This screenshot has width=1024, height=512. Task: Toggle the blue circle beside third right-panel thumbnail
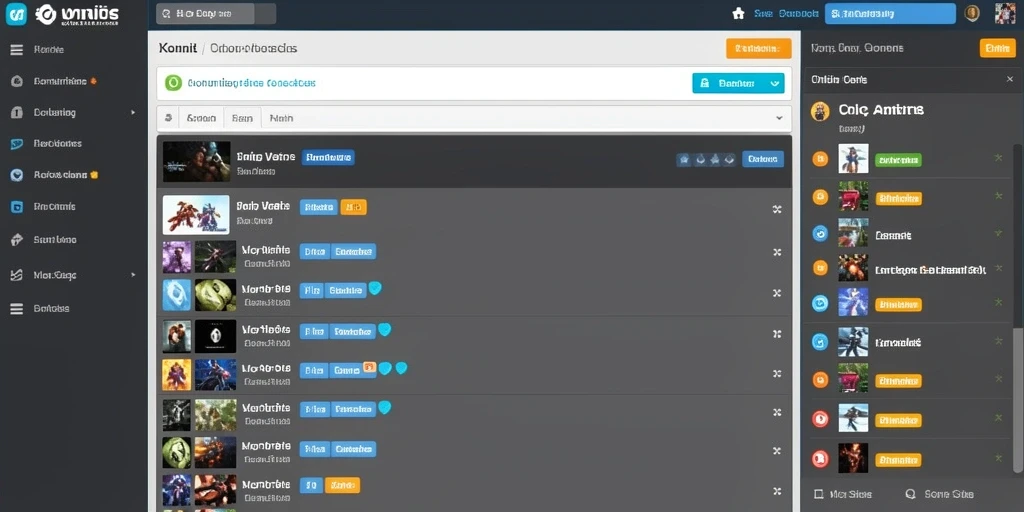pyautogui.click(x=820, y=233)
